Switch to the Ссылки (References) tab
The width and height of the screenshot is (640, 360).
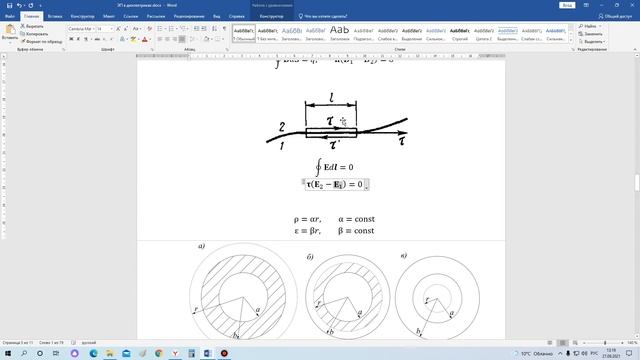(131, 16)
